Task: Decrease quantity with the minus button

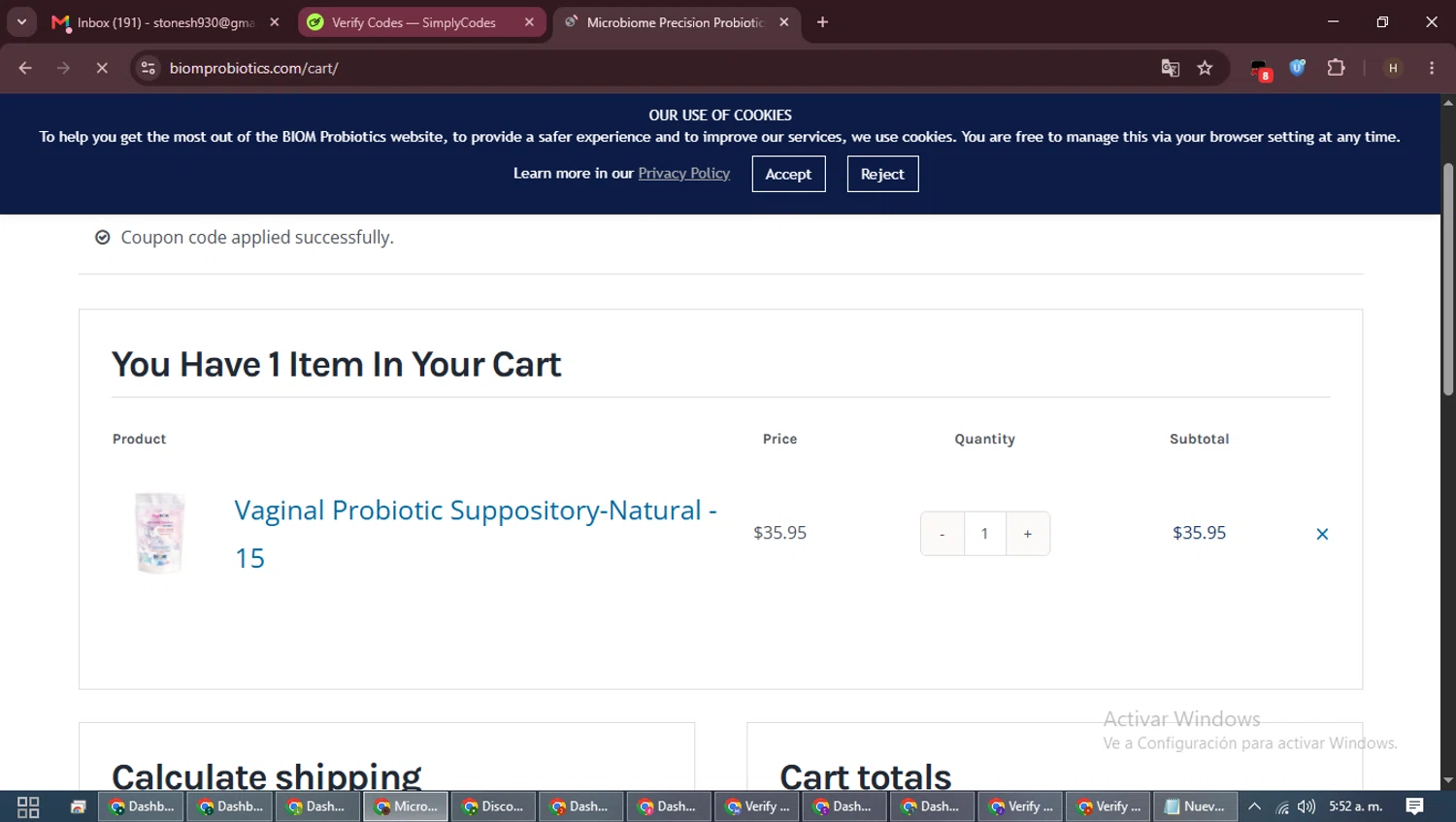Action: click(x=943, y=534)
